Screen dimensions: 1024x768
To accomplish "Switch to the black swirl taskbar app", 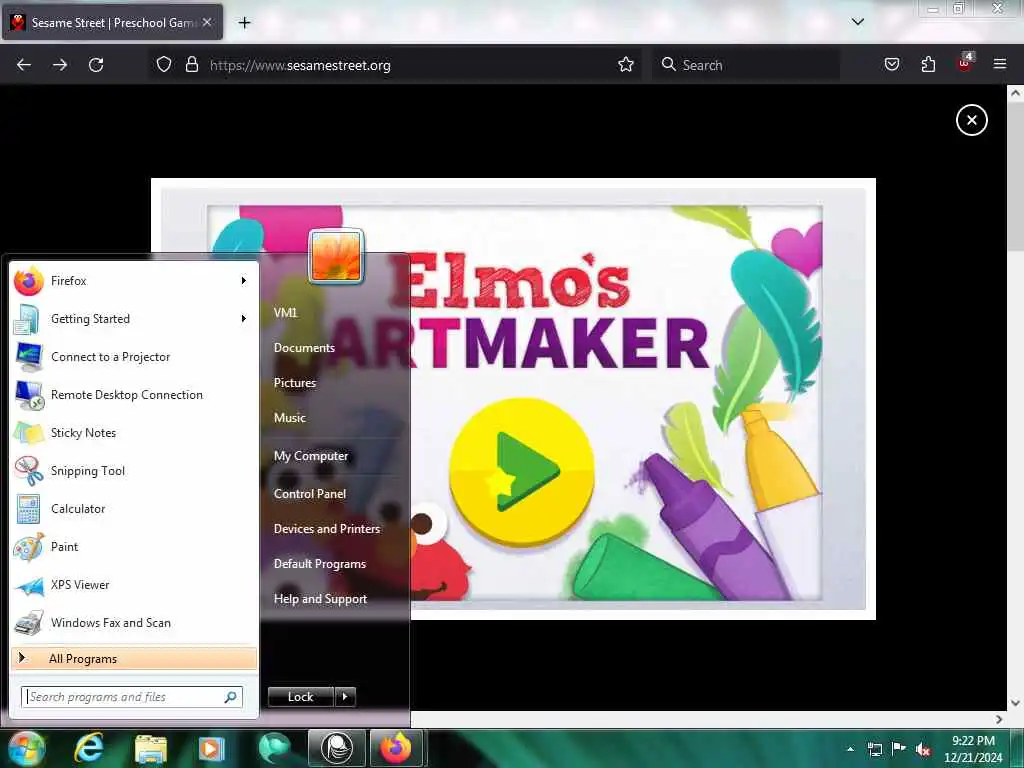I will 336,748.
